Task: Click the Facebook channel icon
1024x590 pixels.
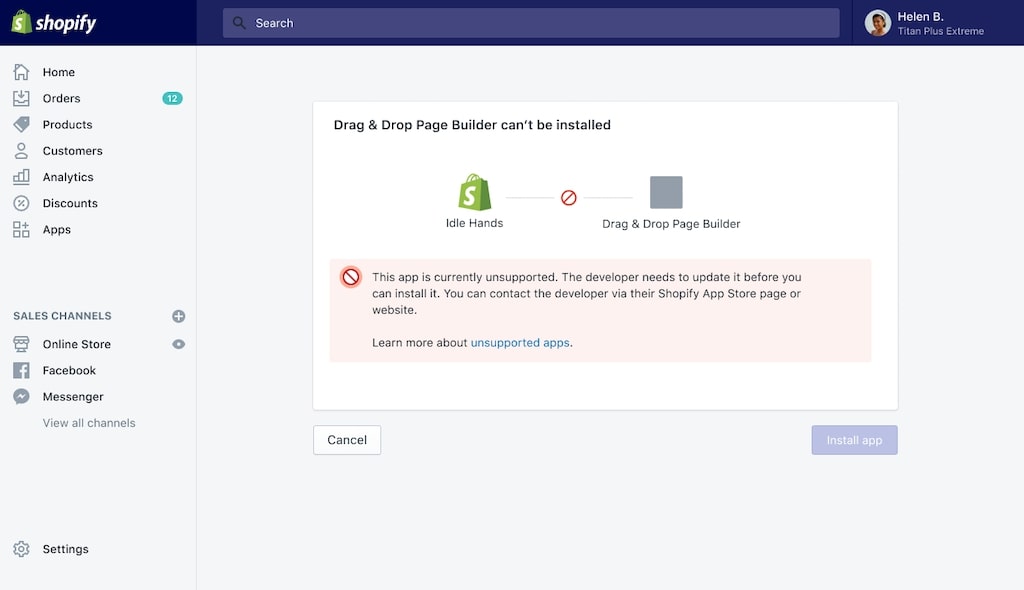Action: (x=21, y=370)
